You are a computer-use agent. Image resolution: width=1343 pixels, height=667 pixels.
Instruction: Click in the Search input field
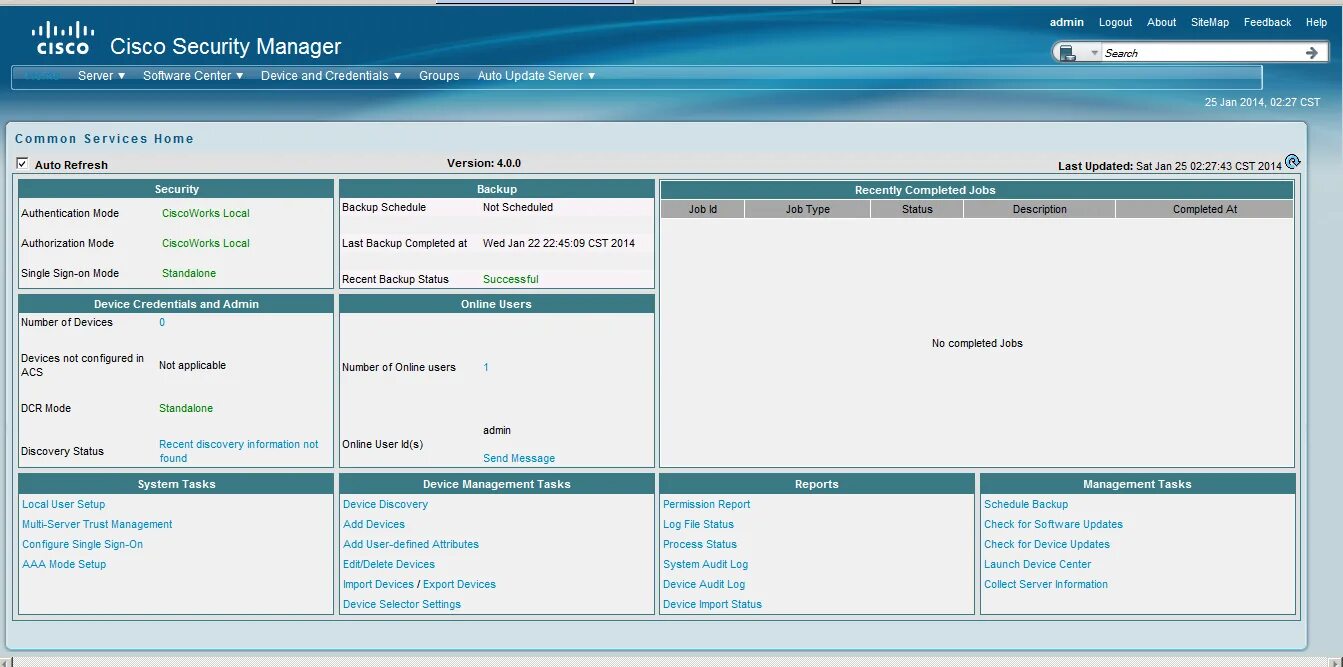(1201, 53)
